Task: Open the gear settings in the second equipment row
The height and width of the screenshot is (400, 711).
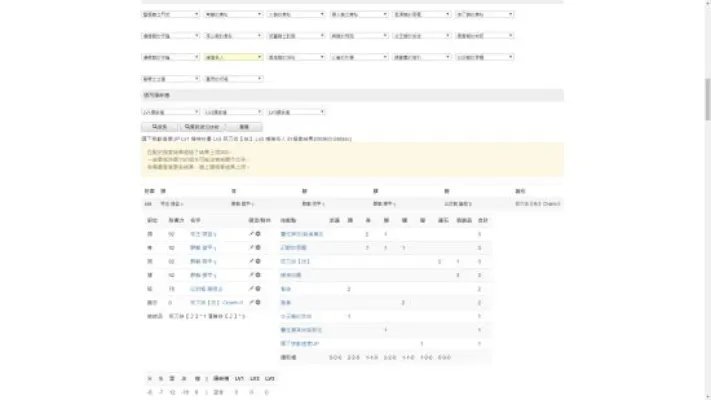Action: click(258, 247)
